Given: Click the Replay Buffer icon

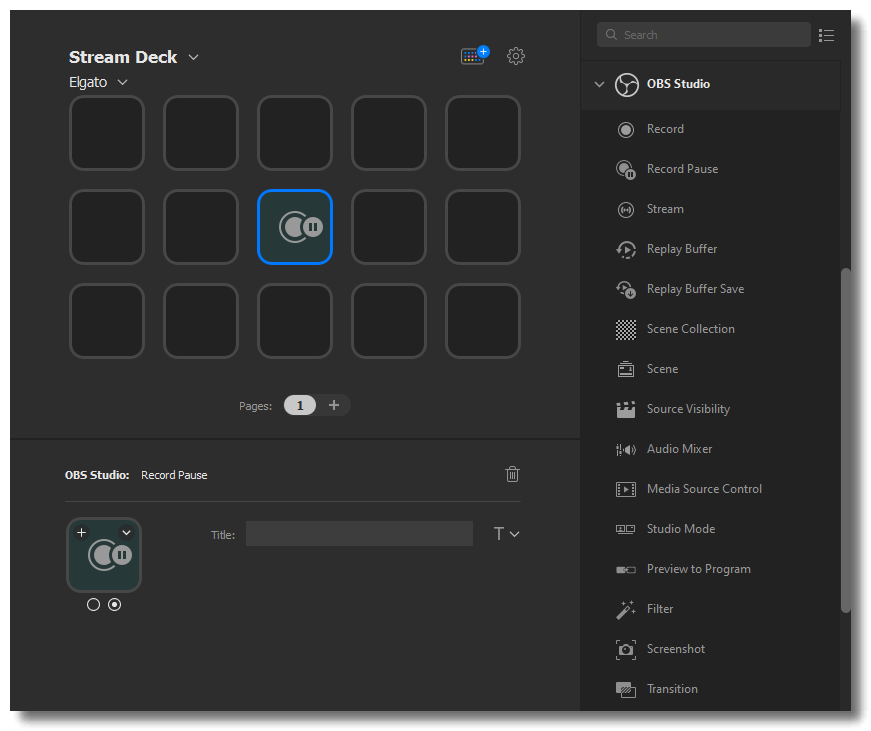Looking at the screenshot, I should point(625,249).
